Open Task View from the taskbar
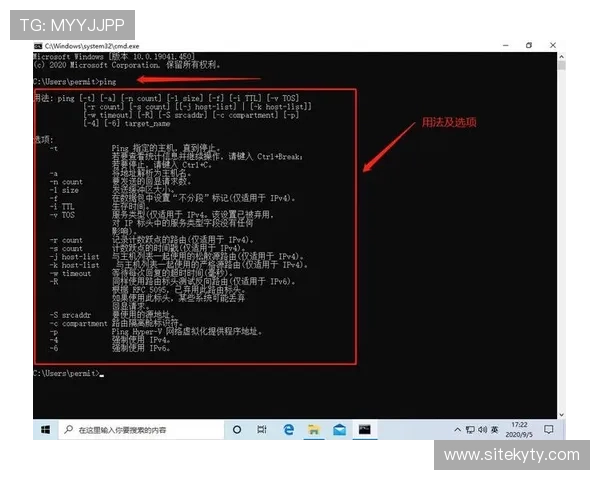 pos(262,429)
